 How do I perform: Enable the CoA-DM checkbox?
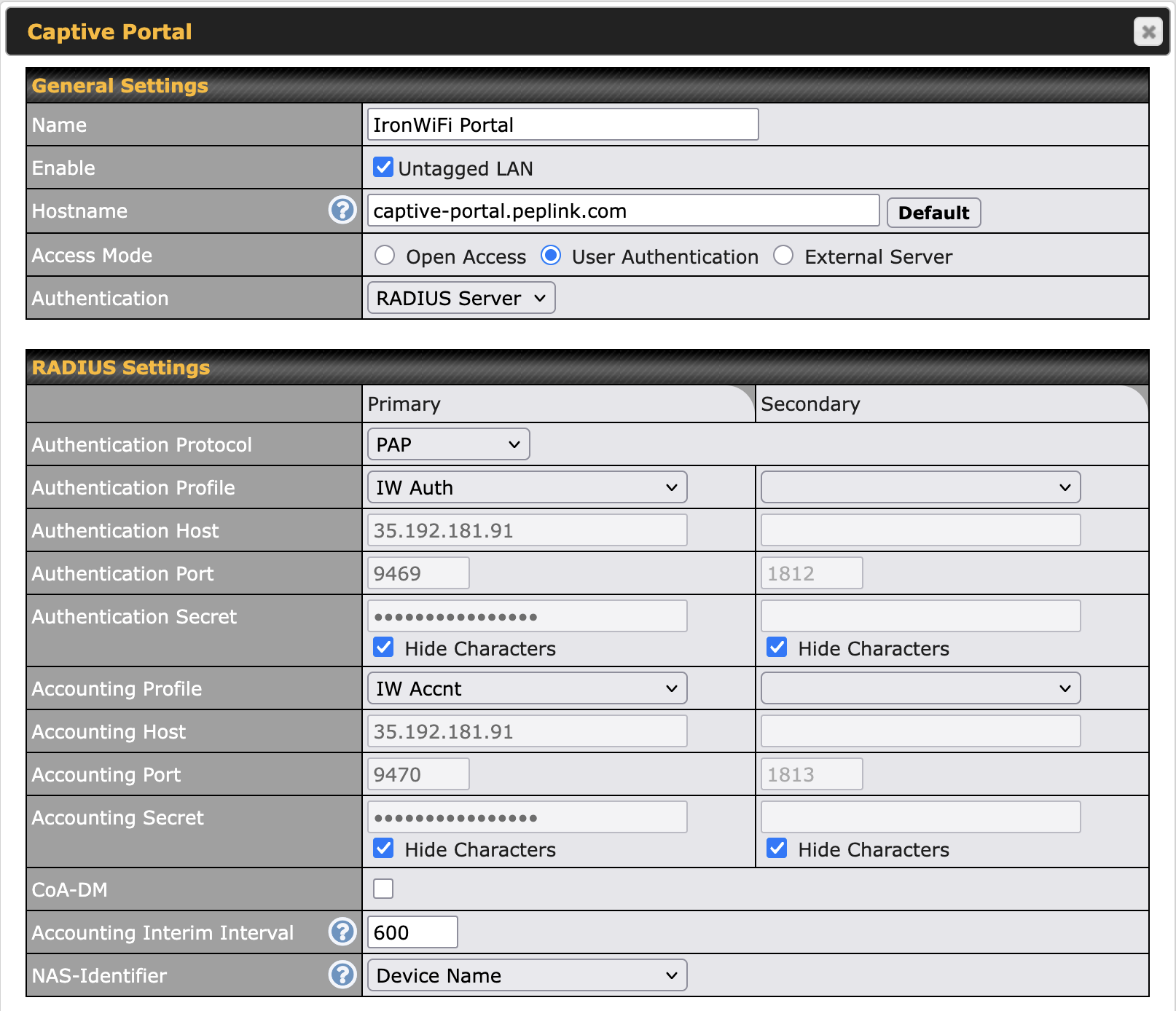click(383, 889)
